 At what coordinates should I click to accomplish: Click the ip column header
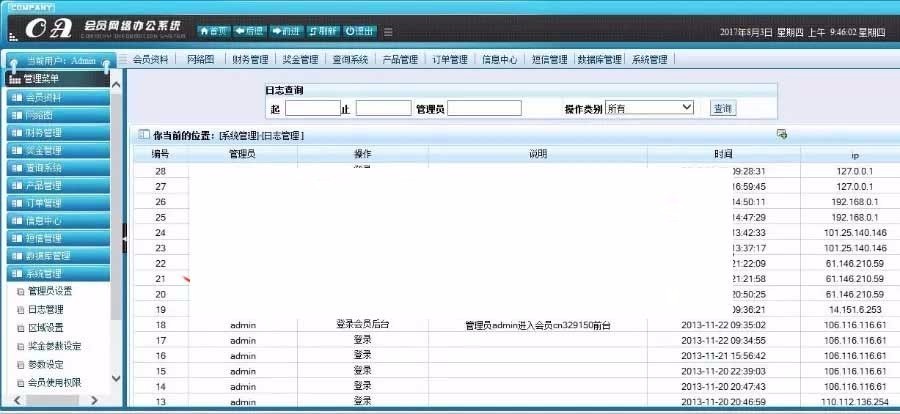[x=855, y=155]
